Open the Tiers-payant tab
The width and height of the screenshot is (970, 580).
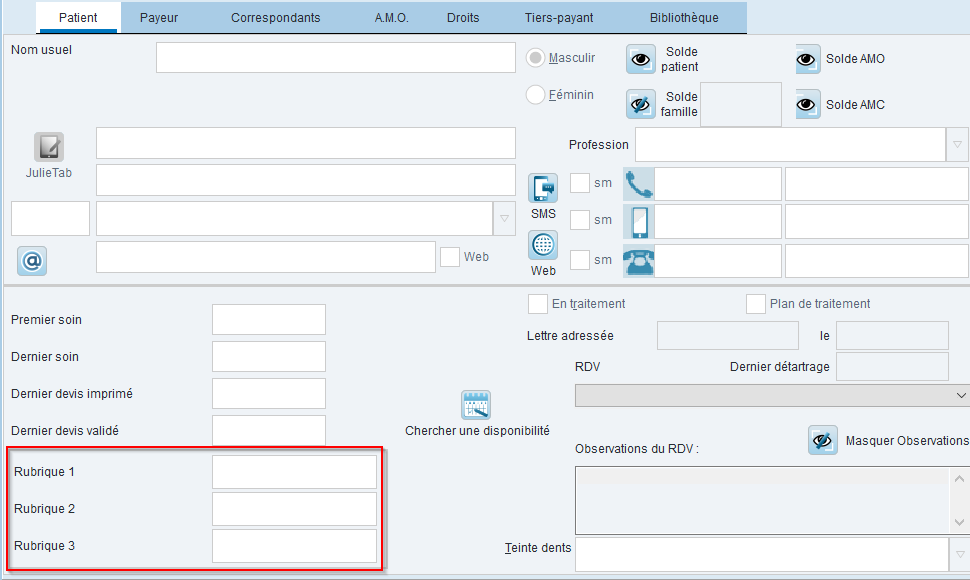559,18
